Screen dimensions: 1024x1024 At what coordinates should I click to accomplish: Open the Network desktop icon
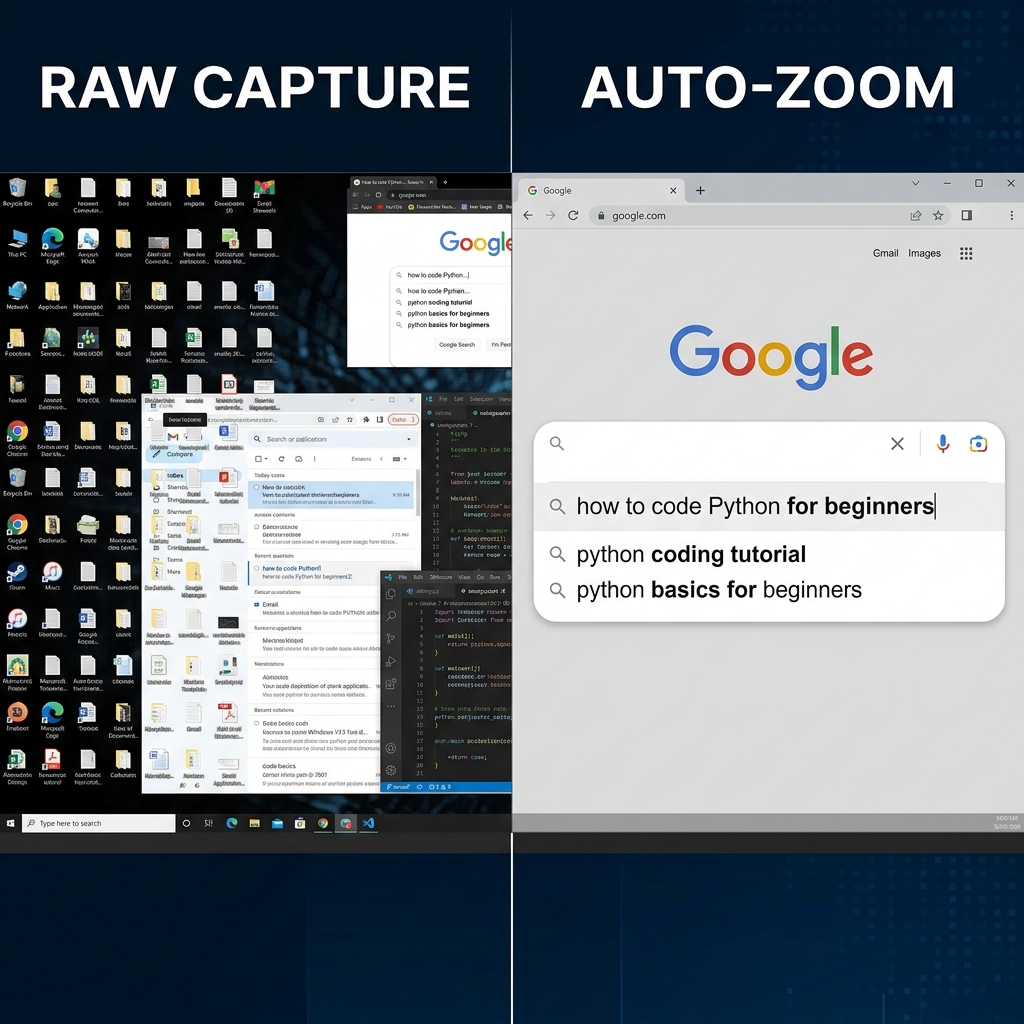click(17, 295)
